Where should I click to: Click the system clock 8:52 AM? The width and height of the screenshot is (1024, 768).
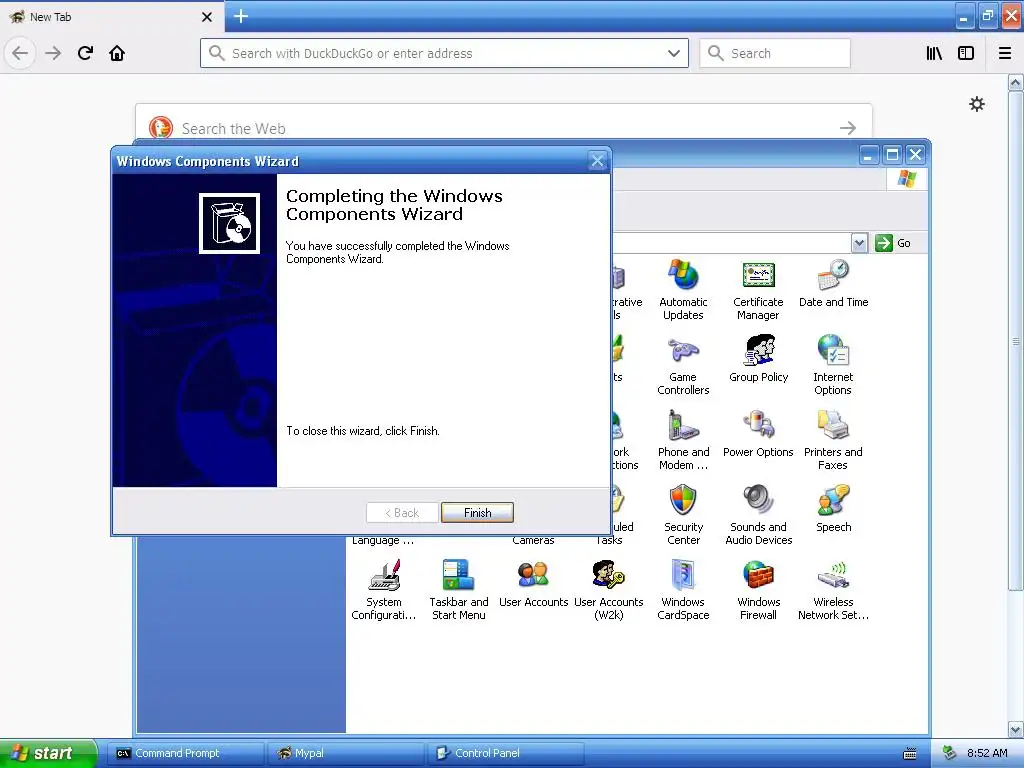pyautogui.click(x=987, y=753)
